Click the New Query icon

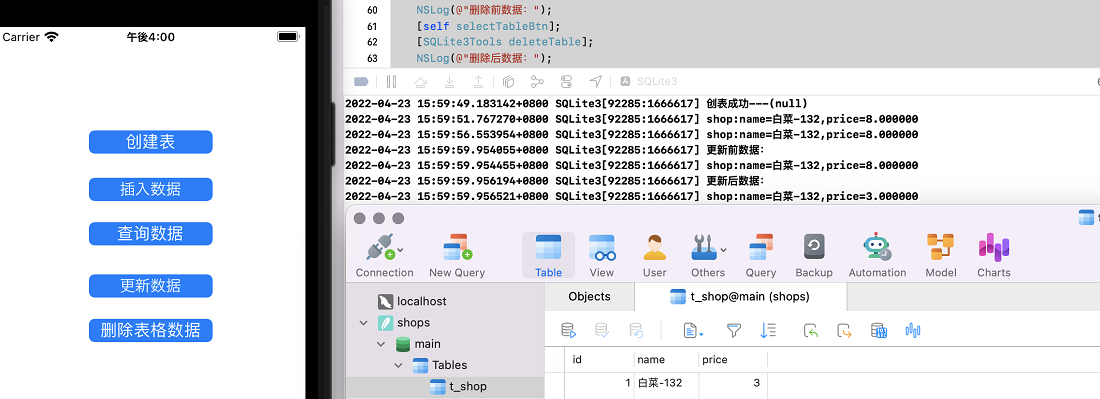457,256
